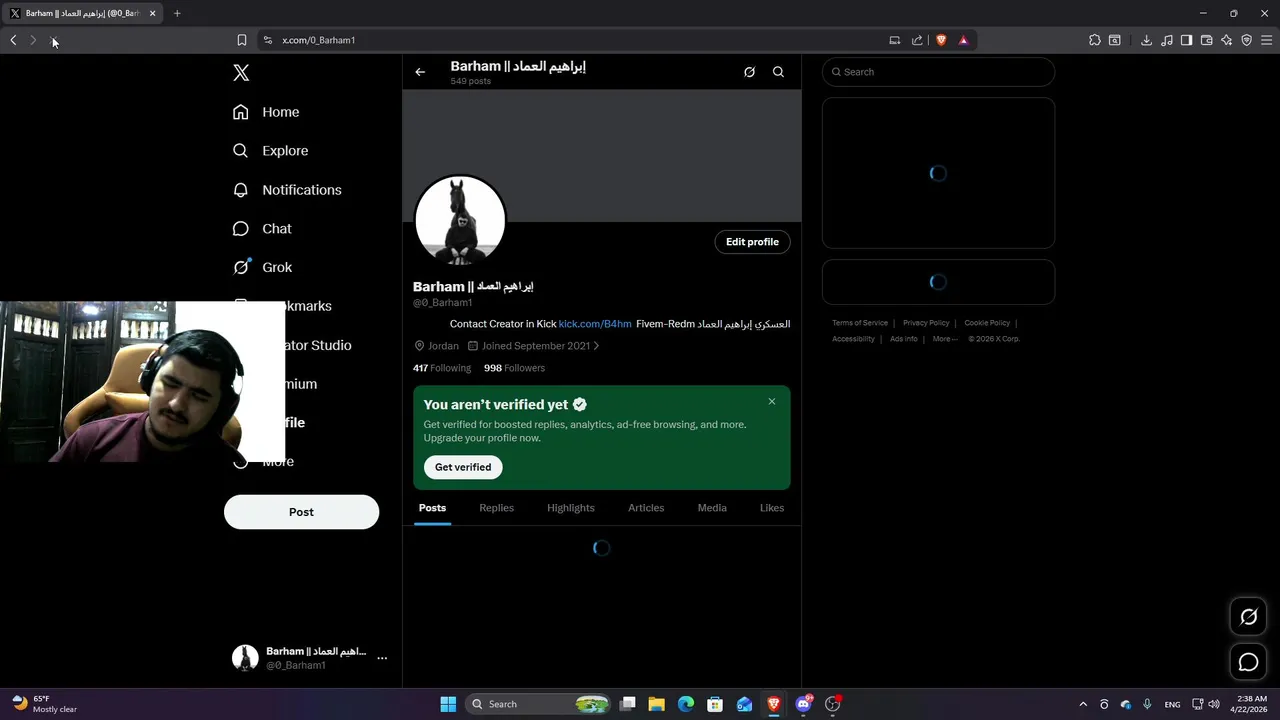Screen dimensions: 1280x720
Task: Click the Post button
Action: click(x=301, y=512)
